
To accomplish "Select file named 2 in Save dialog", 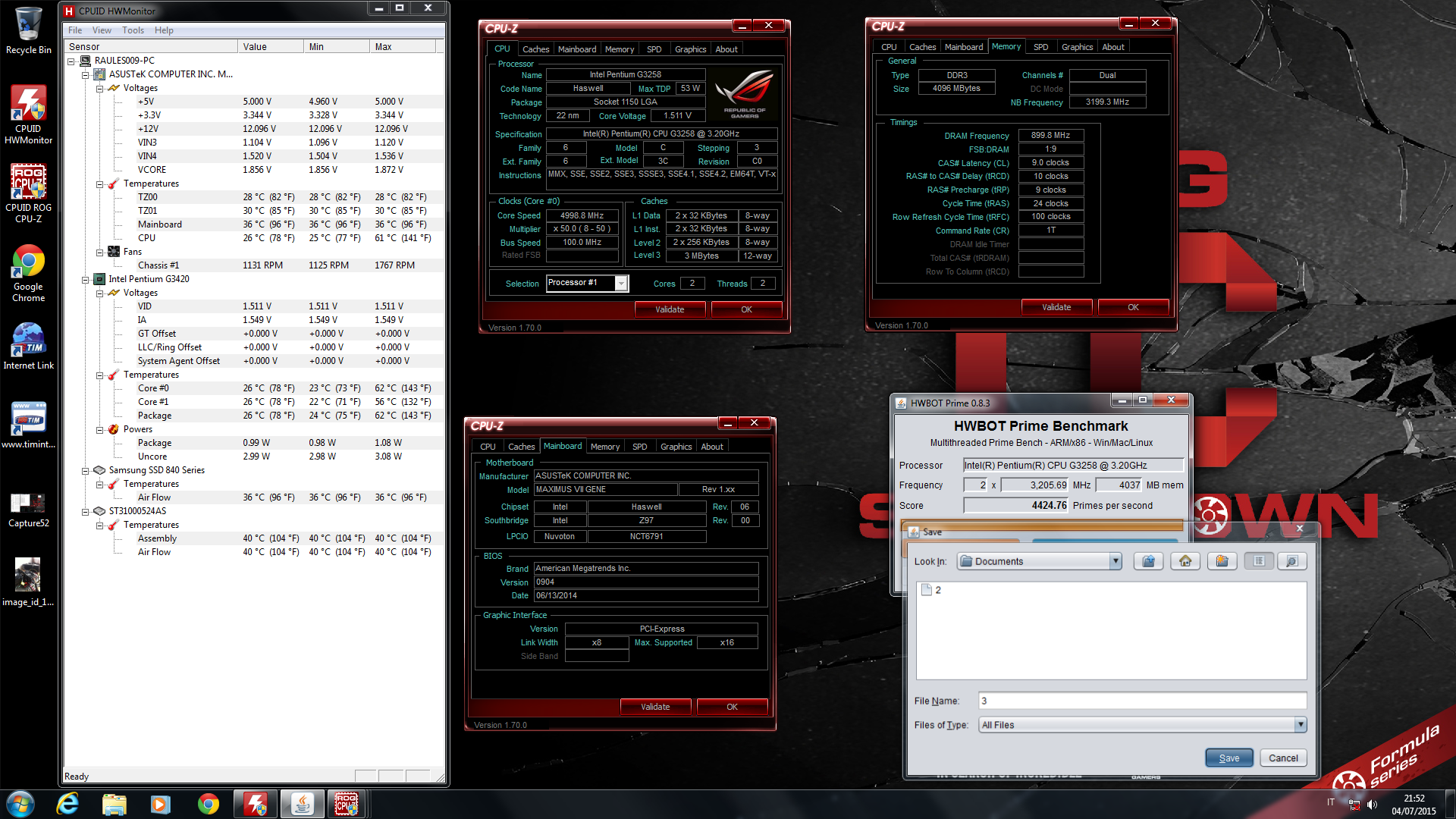I will click(932, 590).
